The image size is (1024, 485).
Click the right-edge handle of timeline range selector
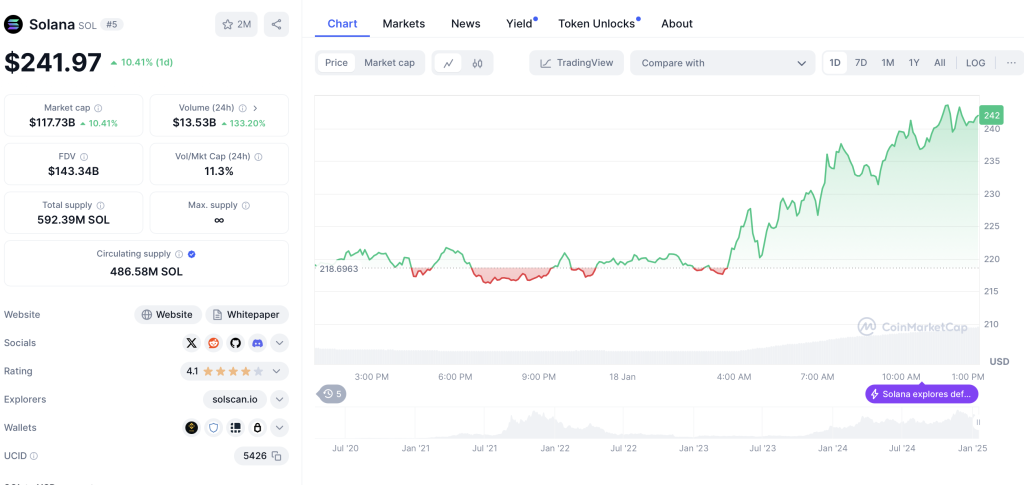(x=978, y=423)
